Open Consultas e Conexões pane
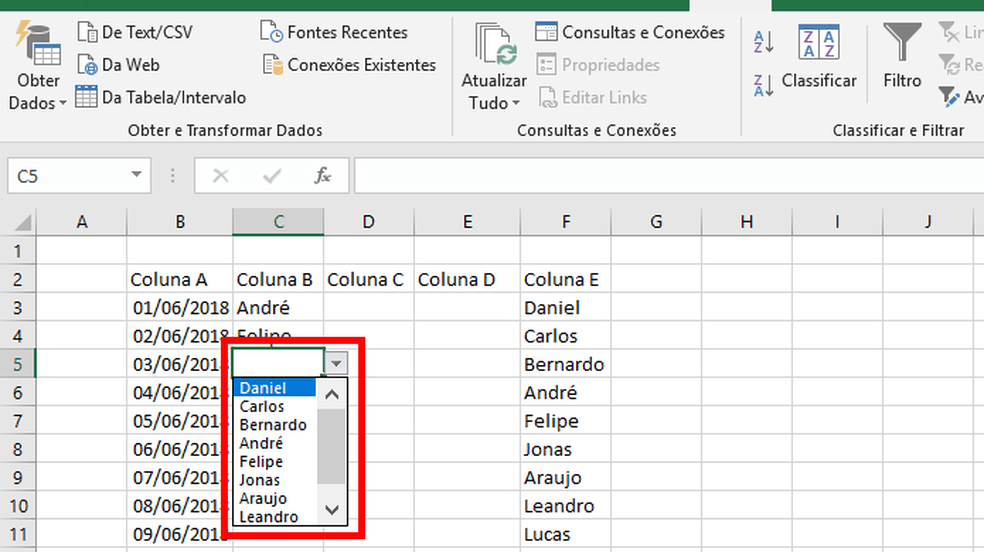 coord(630,33)
